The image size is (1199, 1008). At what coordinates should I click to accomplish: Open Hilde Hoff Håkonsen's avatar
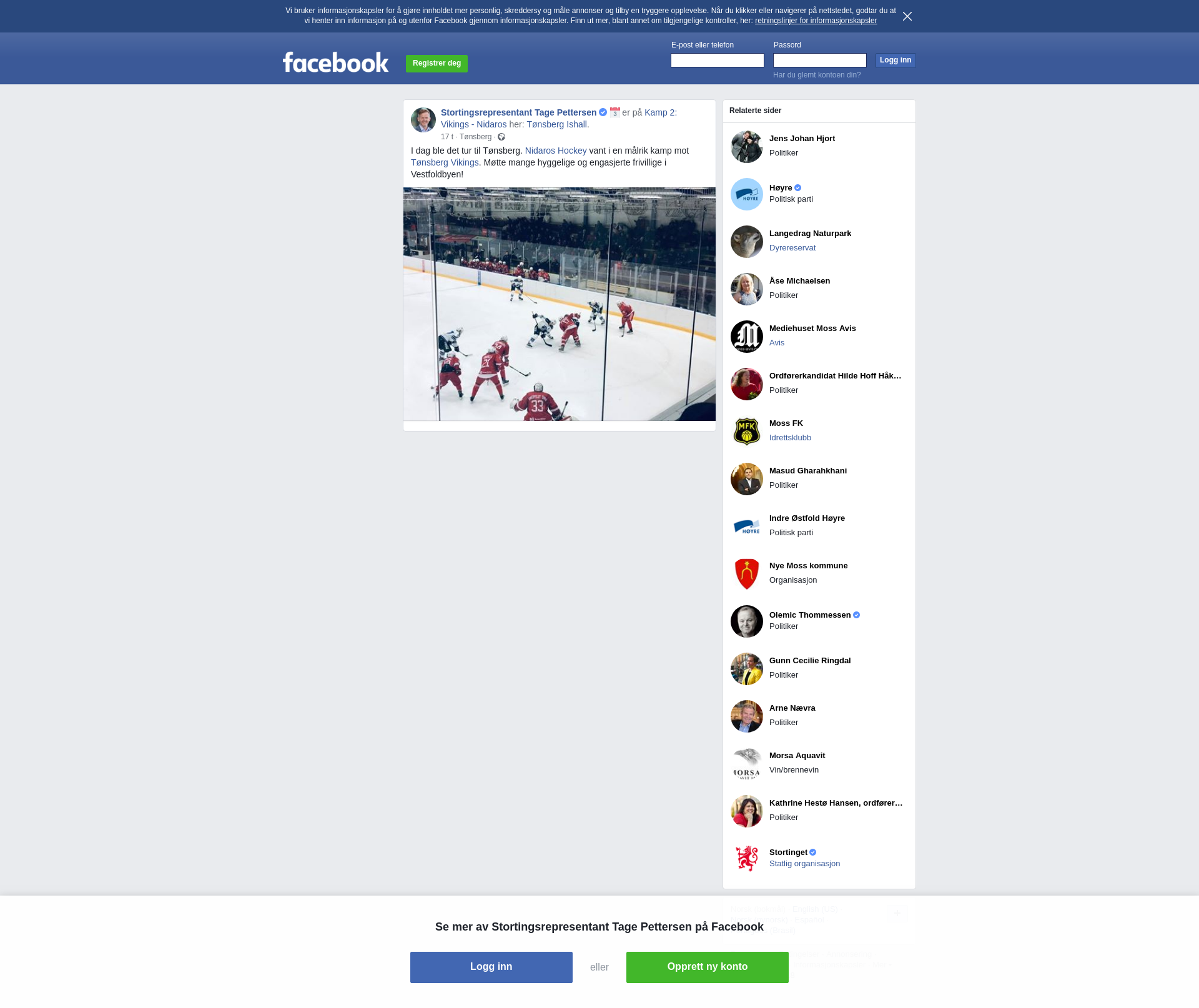747,384
